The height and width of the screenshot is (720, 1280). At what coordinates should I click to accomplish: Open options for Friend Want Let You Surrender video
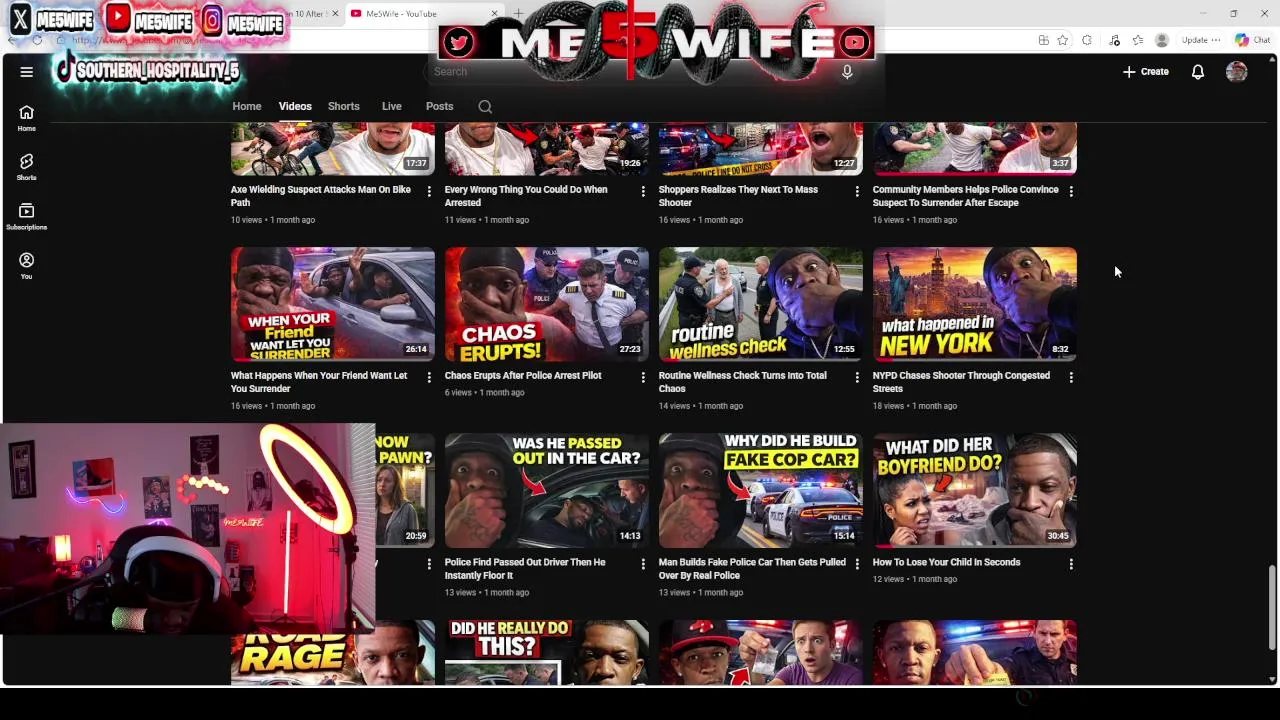pyautogui.click(x=429, y=377)
